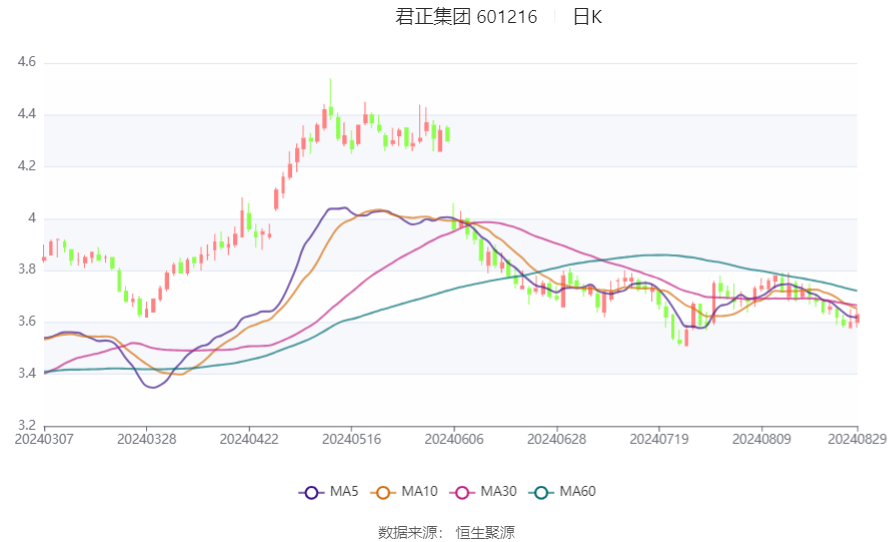This screenshot has height=542, width=893.
Task: Select the 20240328 date axis label
Action: pos(146,440)
